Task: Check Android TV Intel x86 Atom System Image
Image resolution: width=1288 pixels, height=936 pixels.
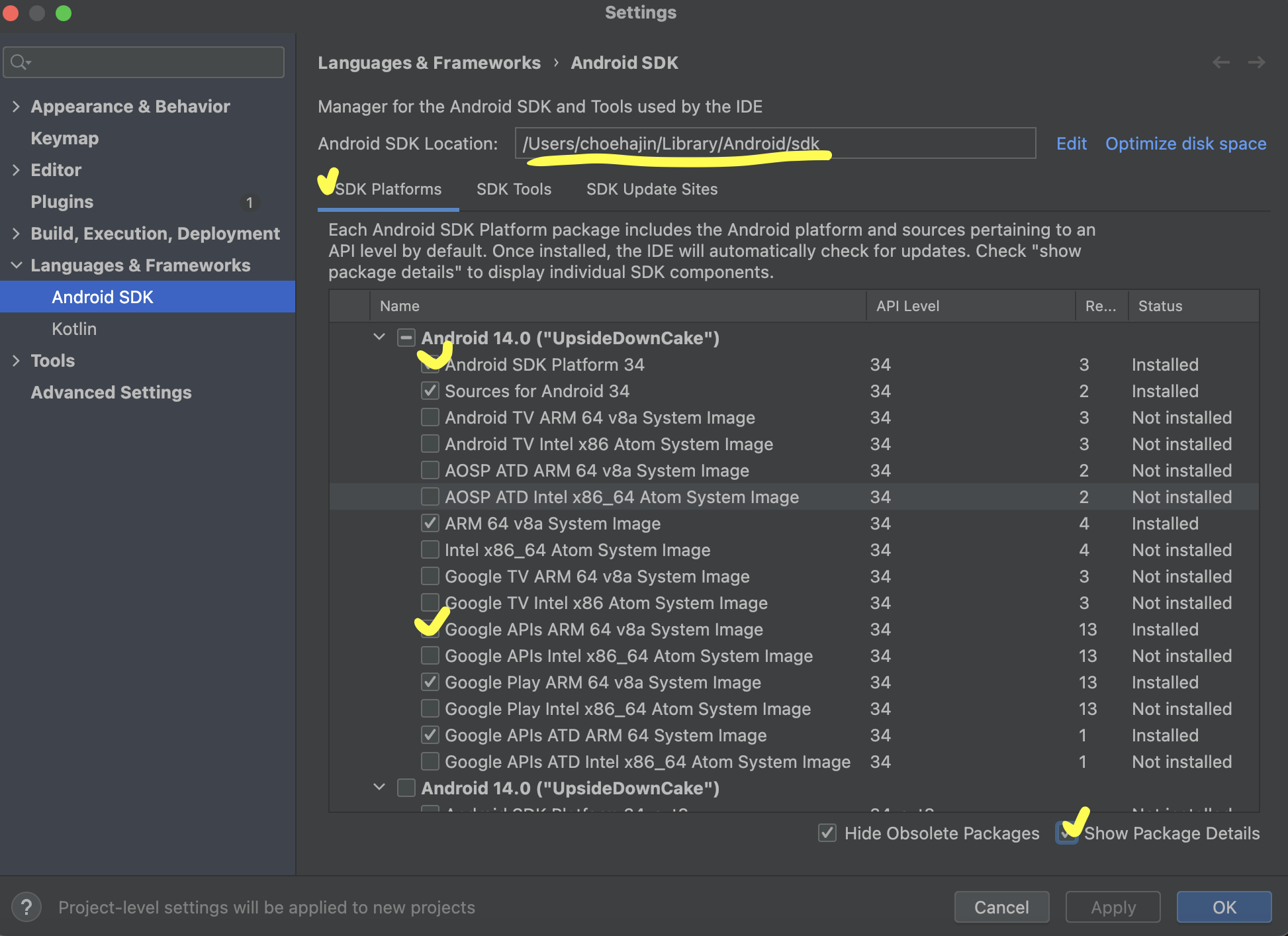Action: [x=430, y=444]
